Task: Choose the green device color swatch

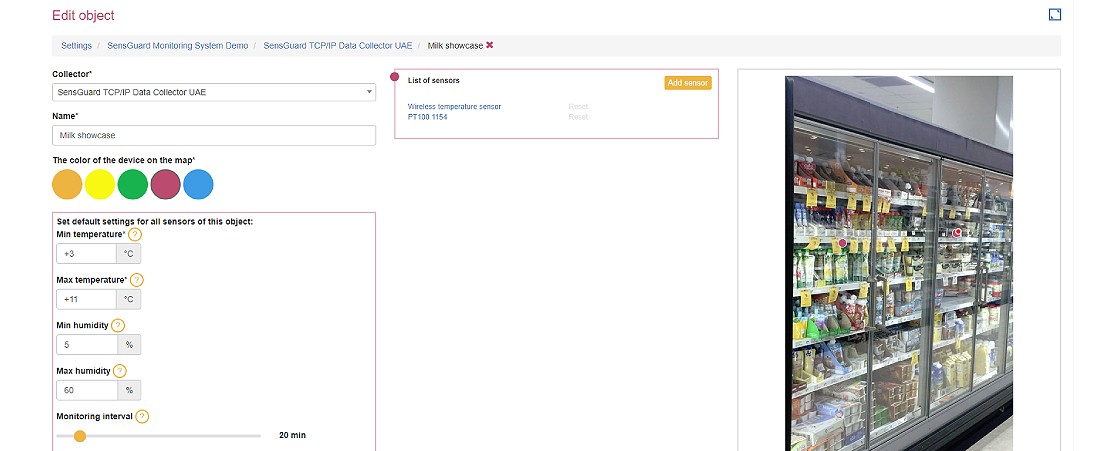Action: pos(133,185)
